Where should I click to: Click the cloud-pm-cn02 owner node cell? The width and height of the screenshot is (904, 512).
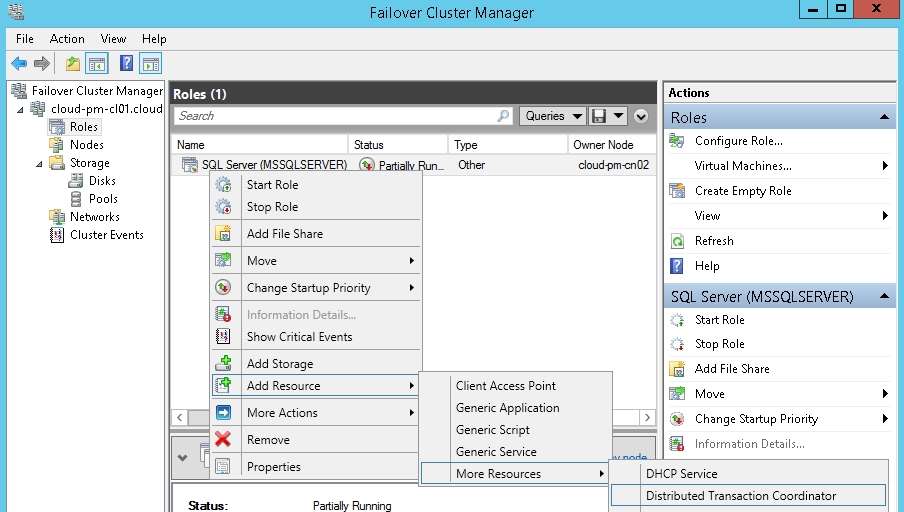coord(613,165)
